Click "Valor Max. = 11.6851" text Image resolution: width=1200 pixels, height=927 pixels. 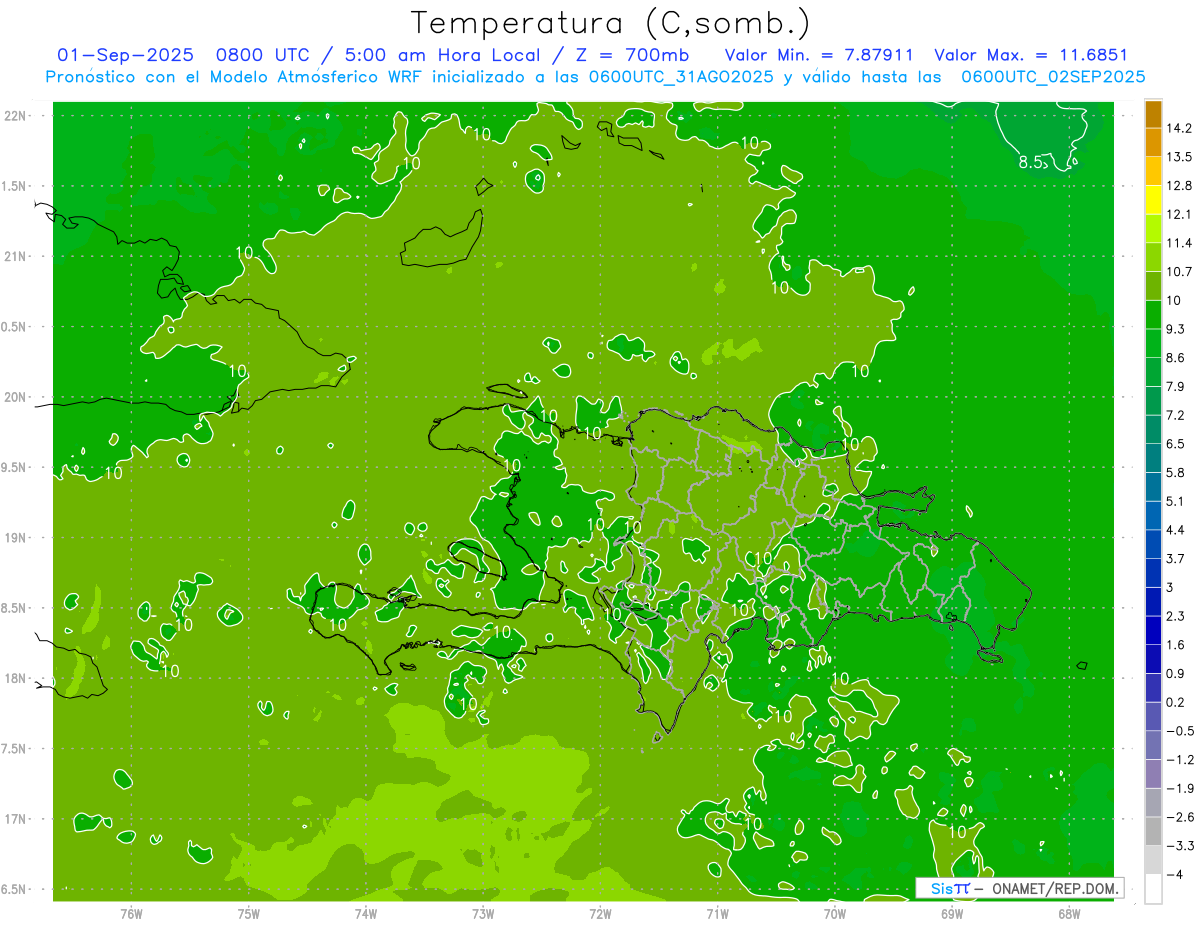[1031, 55]
